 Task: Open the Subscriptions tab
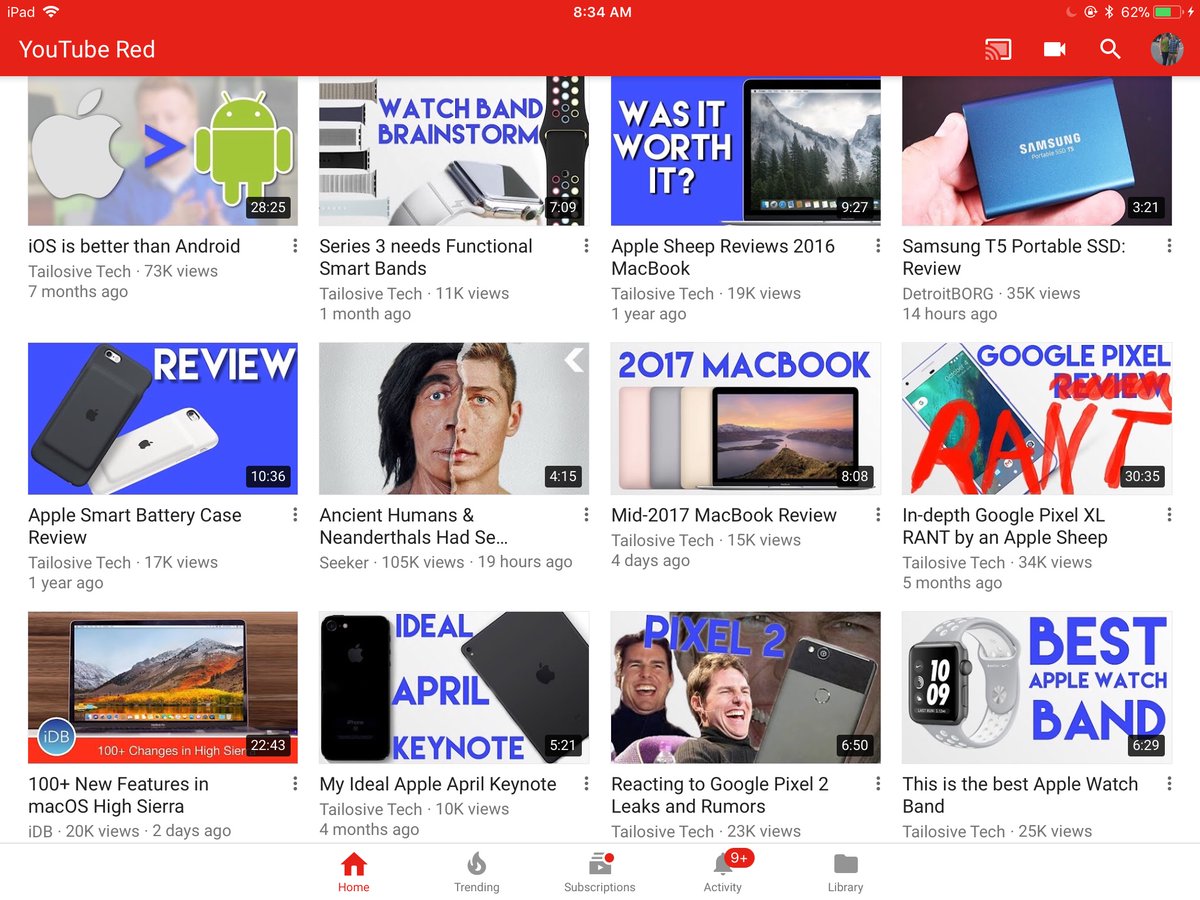tap(600, 872)
